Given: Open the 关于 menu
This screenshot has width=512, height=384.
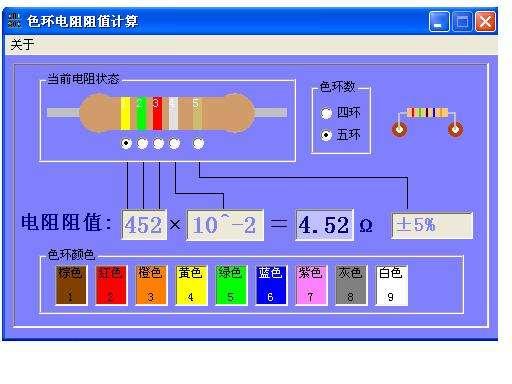Looking at the screenshot, I should click(22, 44).
